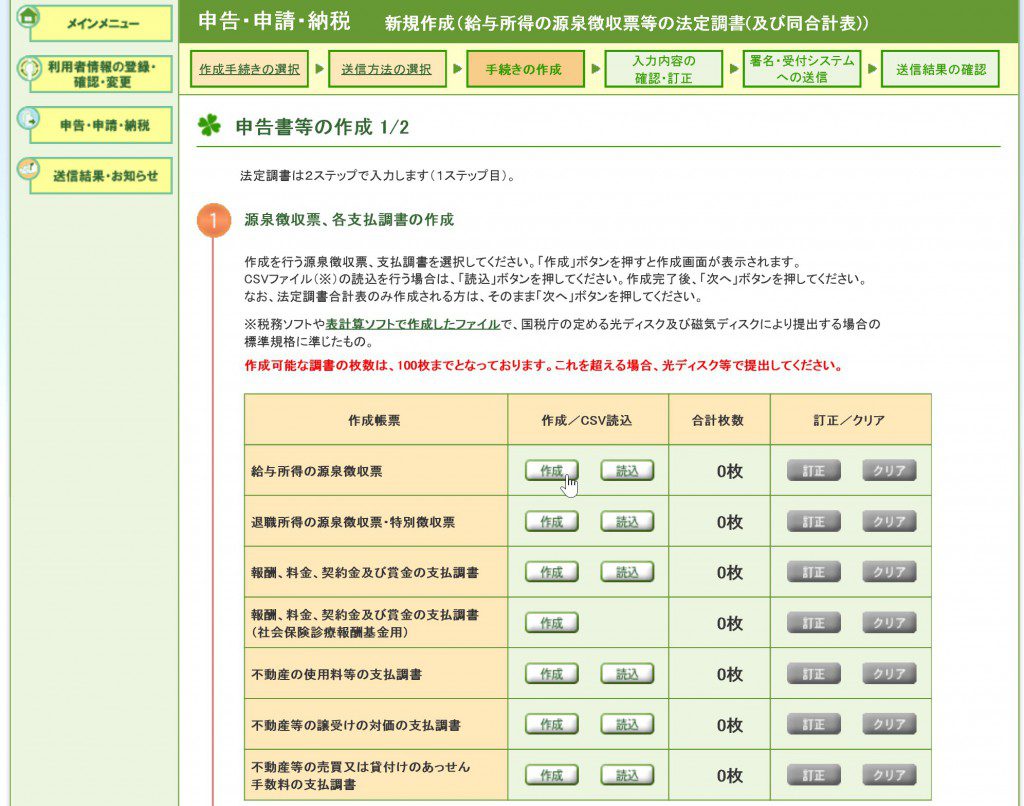Screen dimensions: 1024x806
Task: Select the 手続きの作成 step
Action: click(x=524, y=70)
